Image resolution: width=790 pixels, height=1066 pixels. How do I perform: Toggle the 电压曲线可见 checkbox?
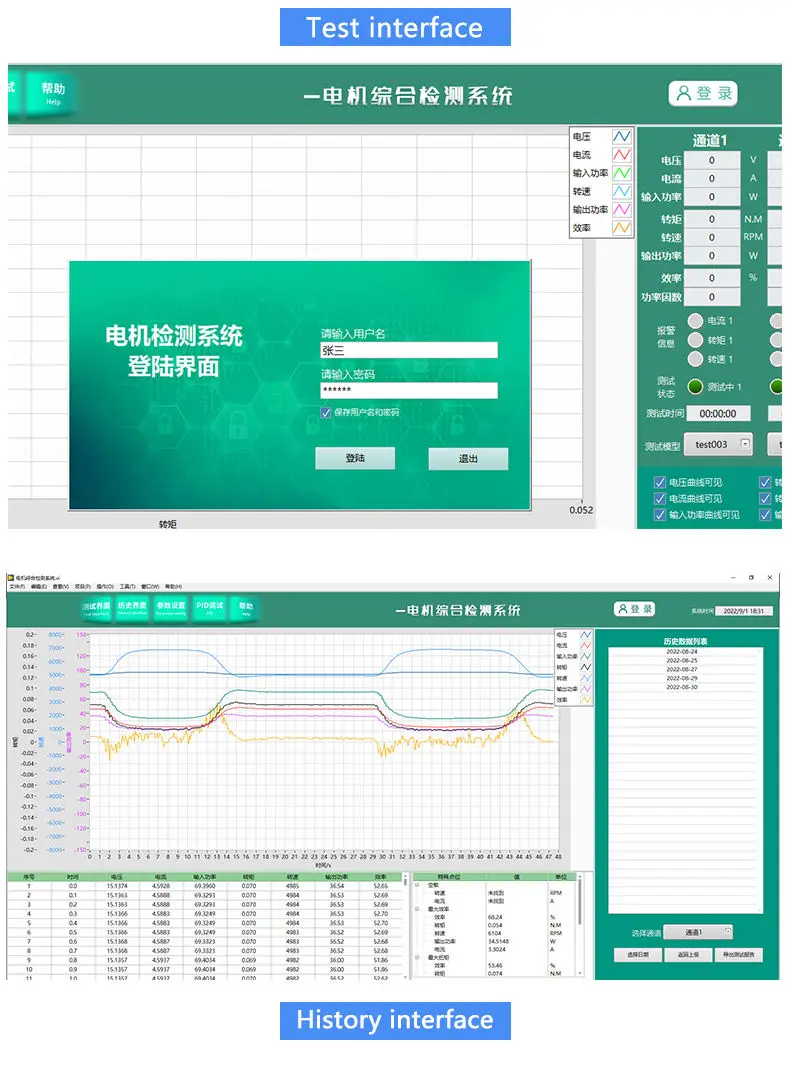click(x=659, y=482)
